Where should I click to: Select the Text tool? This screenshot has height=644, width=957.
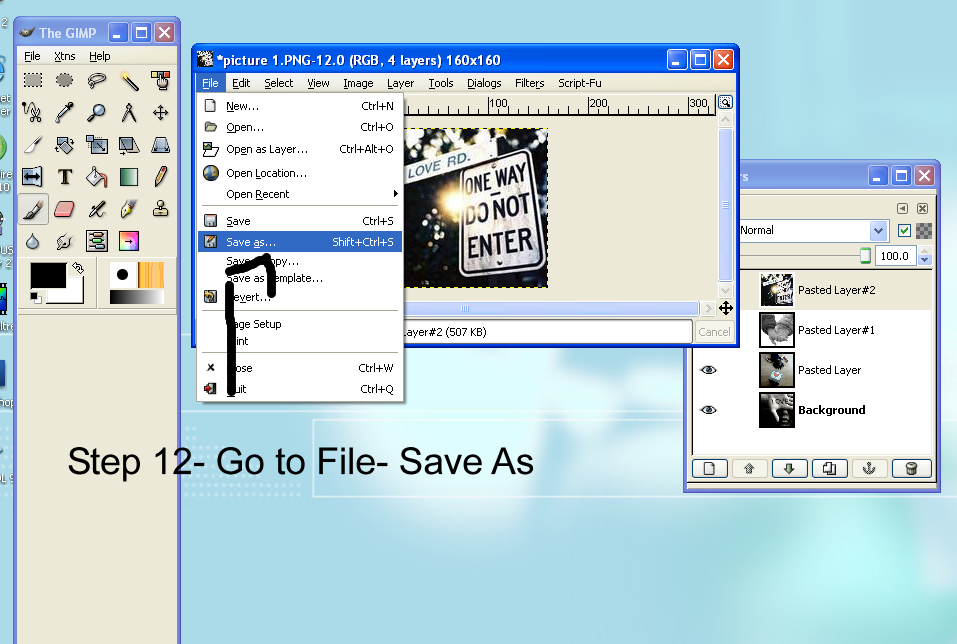coord(65,177)
